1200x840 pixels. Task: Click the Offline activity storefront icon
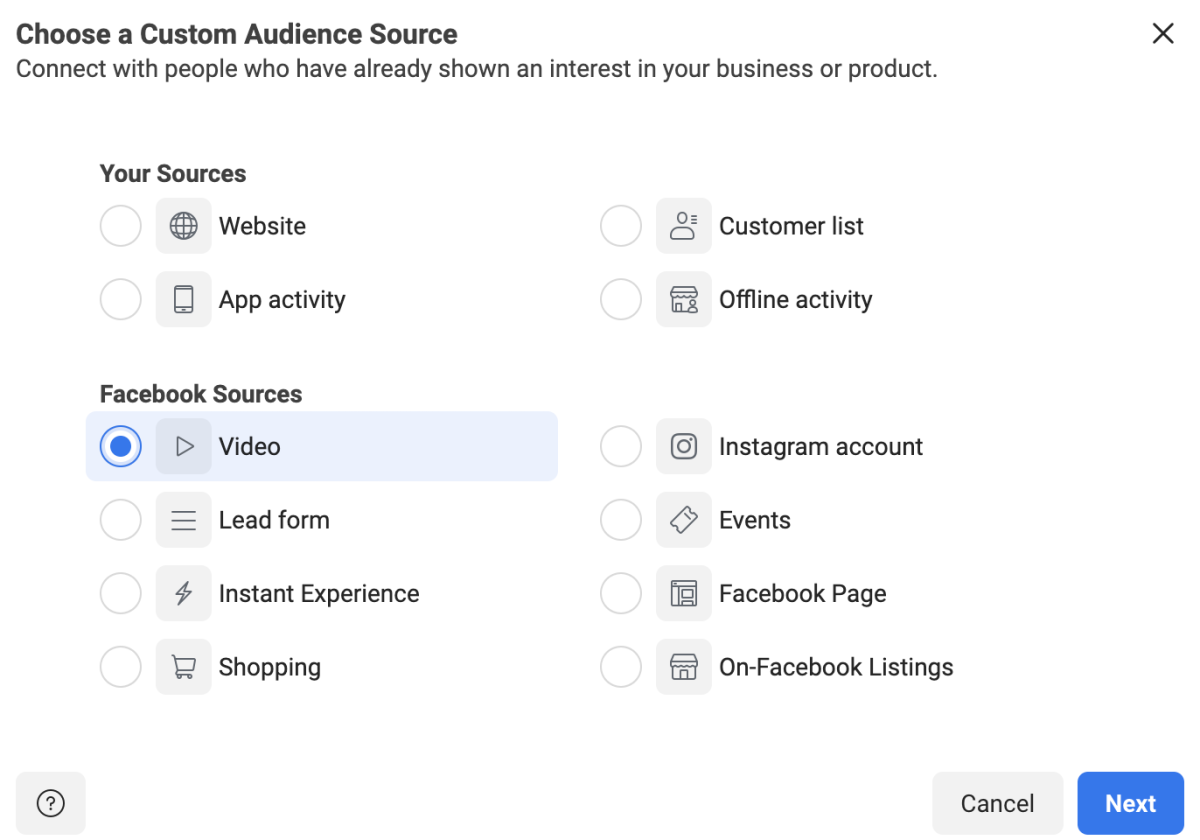pos(684,299)
